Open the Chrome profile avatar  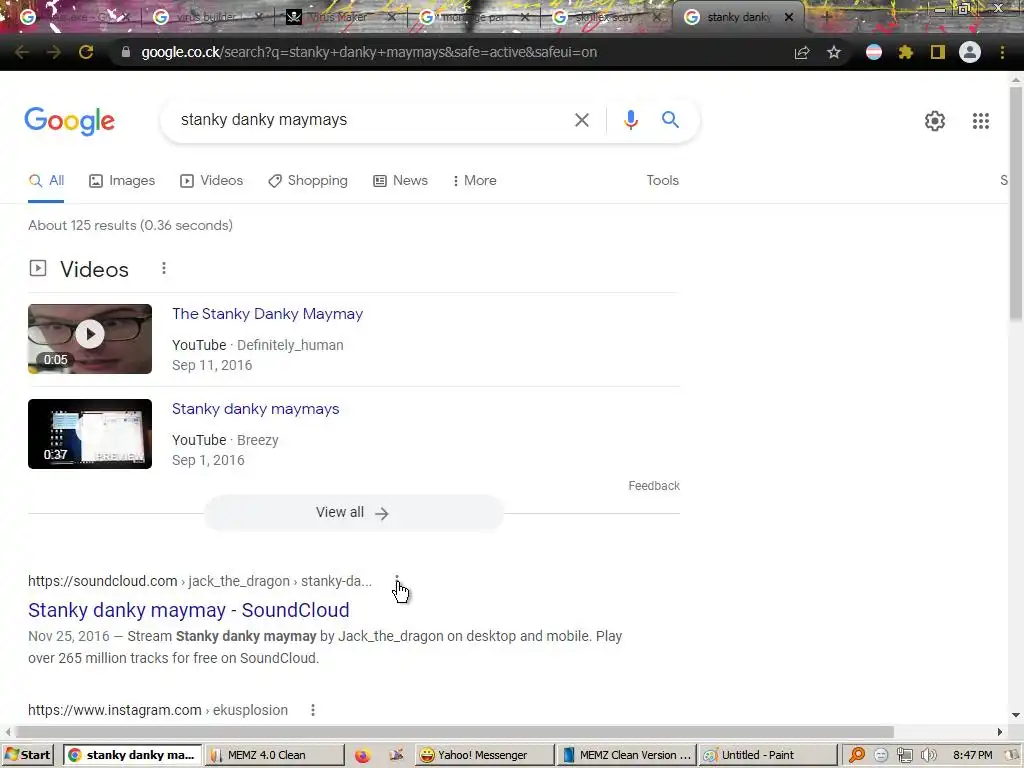pos(970,52)
